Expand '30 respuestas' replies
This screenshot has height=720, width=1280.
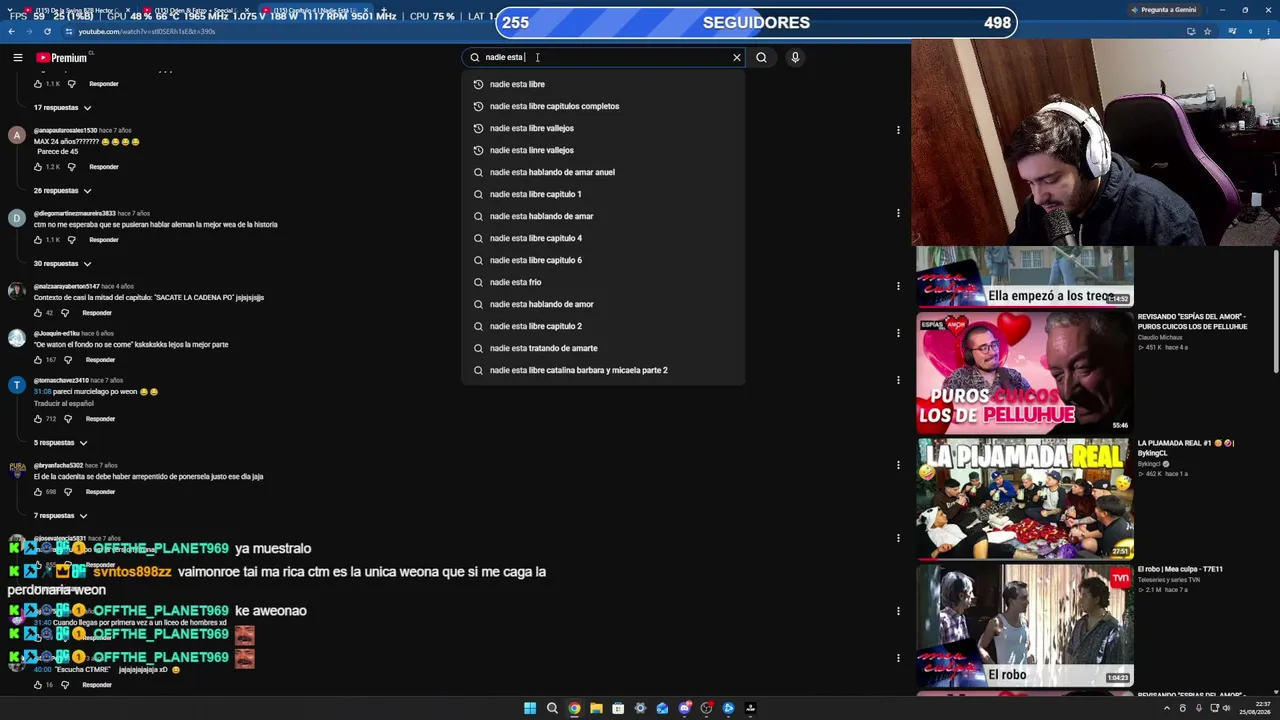(x=62, y=264)
